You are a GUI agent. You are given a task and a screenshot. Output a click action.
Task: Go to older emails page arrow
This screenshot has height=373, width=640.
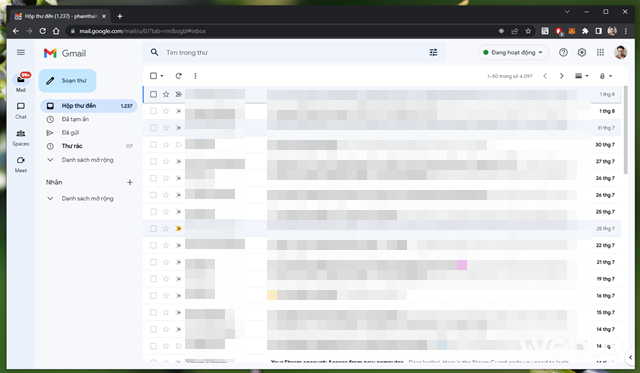562,76
